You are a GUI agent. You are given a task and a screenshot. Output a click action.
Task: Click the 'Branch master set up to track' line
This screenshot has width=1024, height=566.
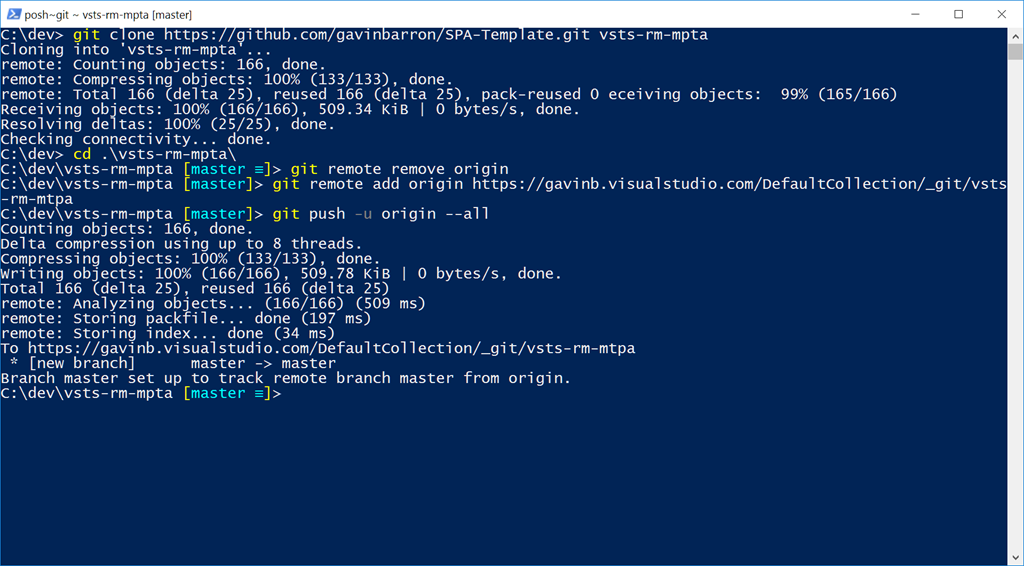tap(285, 378)
